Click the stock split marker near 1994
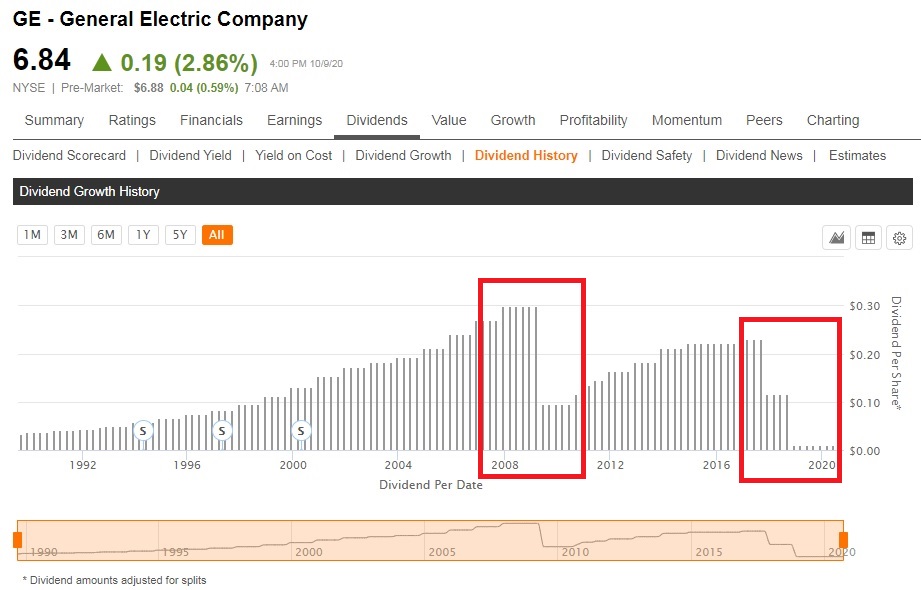The image size is (921, 590). (143, 431)
